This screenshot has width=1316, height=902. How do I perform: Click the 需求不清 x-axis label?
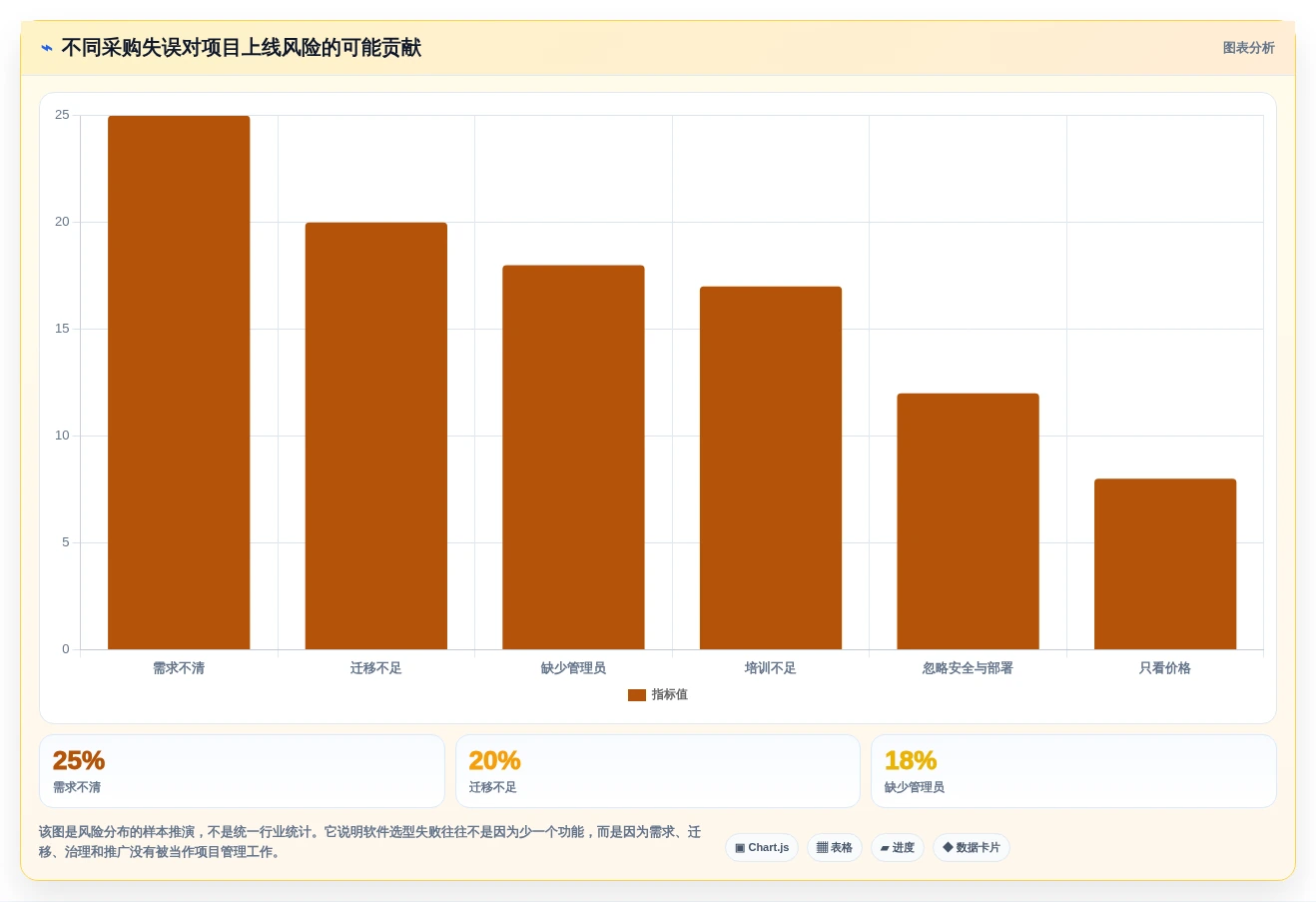(x=179, y=668)
